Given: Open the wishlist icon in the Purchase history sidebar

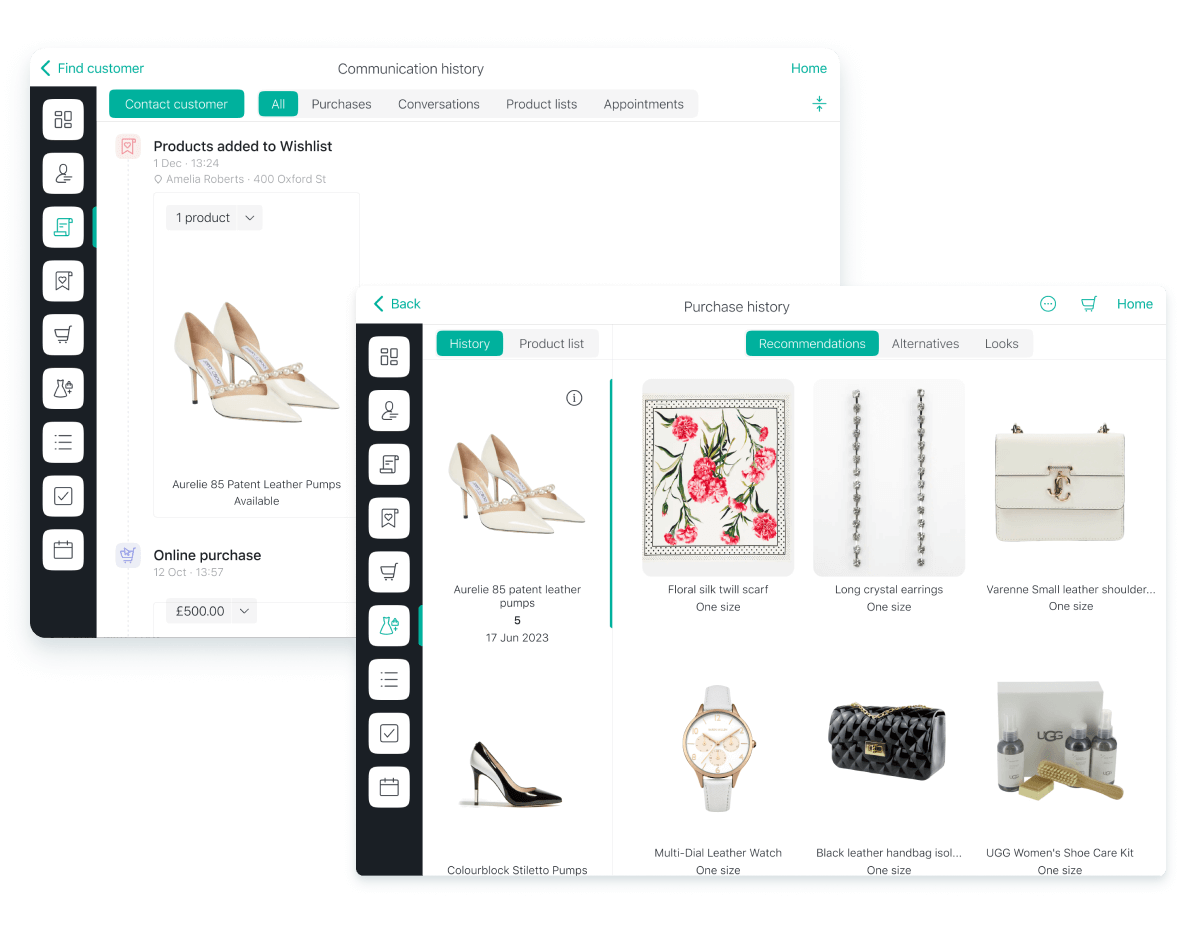Looking at the screenshot, I should click(x=389, y=518).
